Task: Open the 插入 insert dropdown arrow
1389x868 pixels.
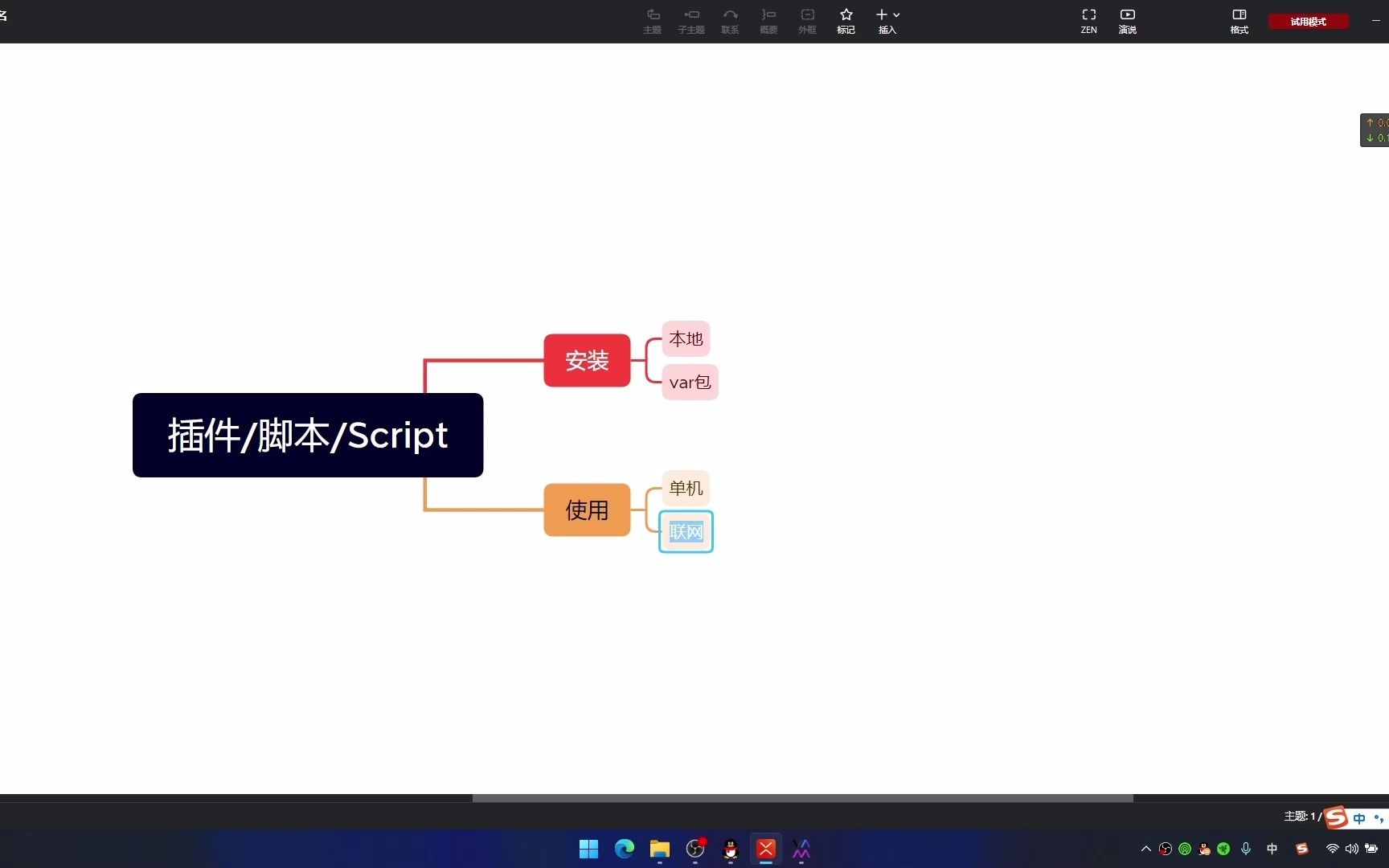Action: tap(898, 14)
